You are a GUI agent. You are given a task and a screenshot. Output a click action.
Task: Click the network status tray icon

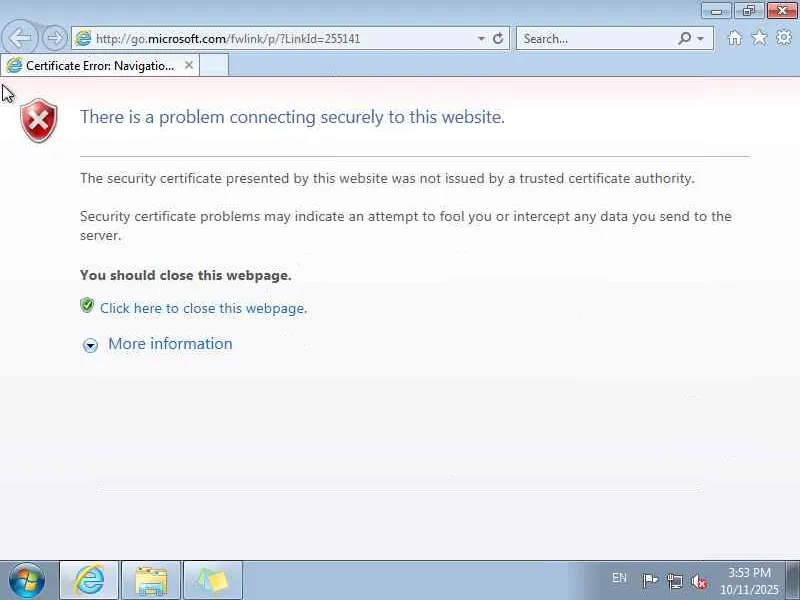[674, 581]
